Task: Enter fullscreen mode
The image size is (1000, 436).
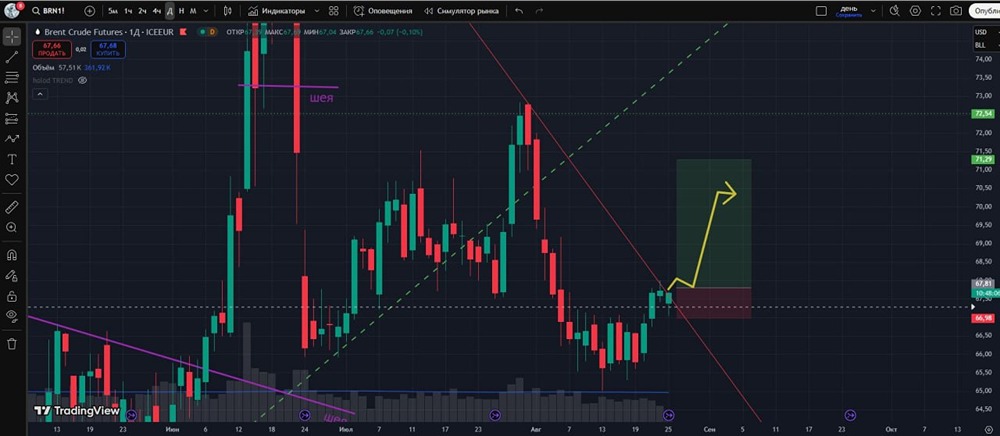Action: pos(936,11)
